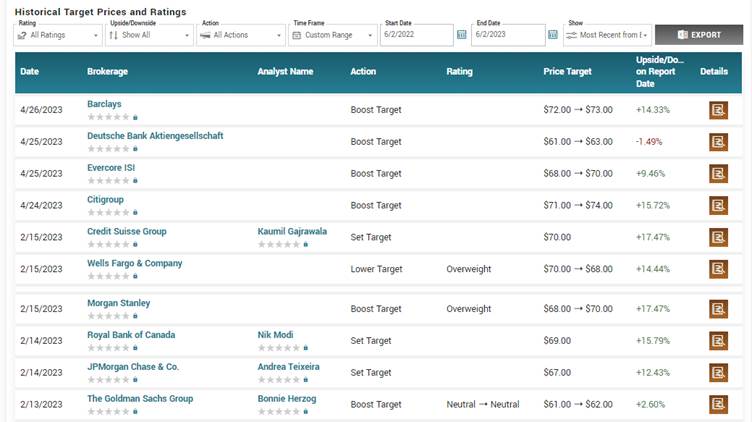
Task: Select the 2/13/2023 date cell
Action: point(41,404)
